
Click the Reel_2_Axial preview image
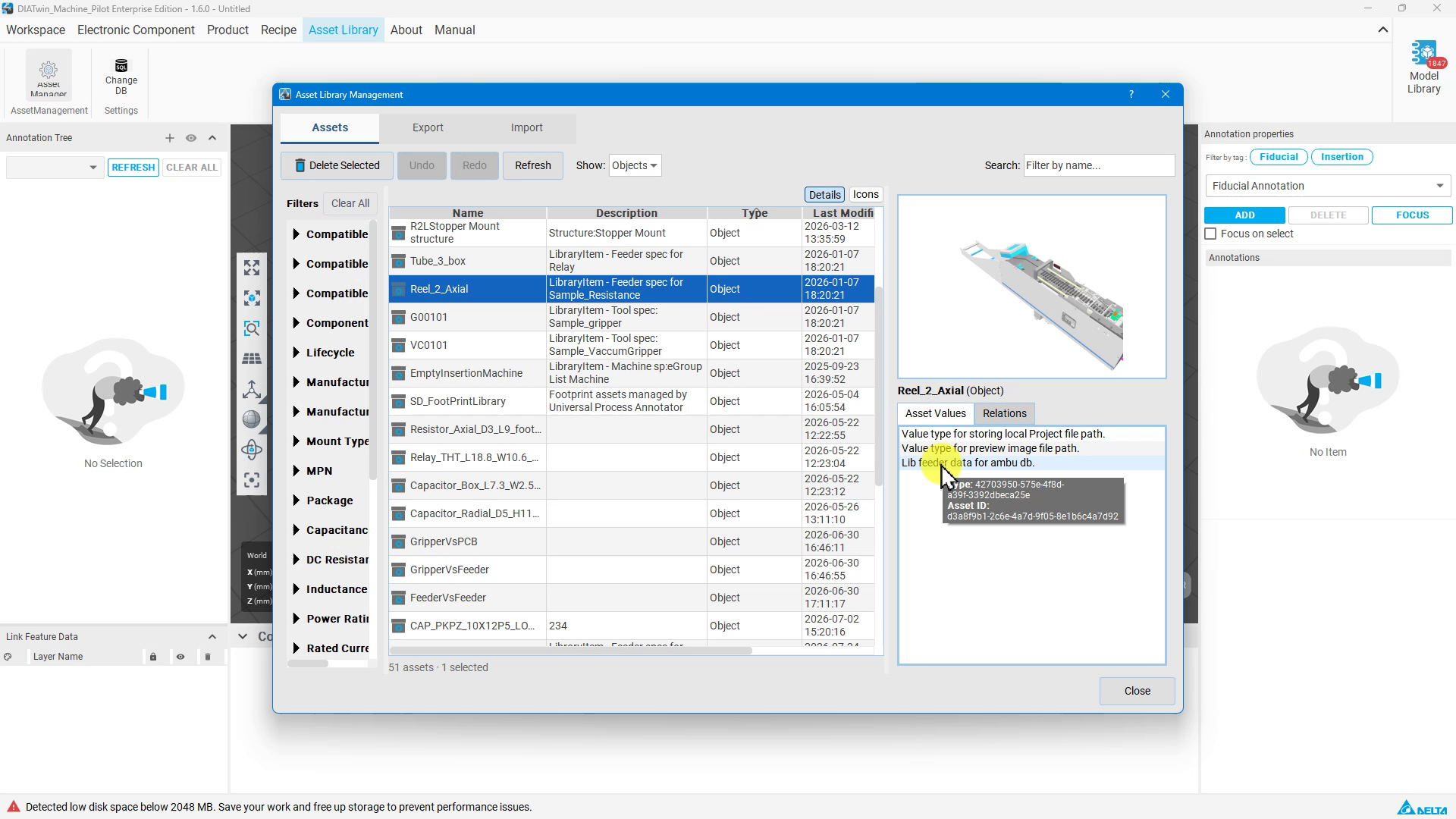point(1031,287)
